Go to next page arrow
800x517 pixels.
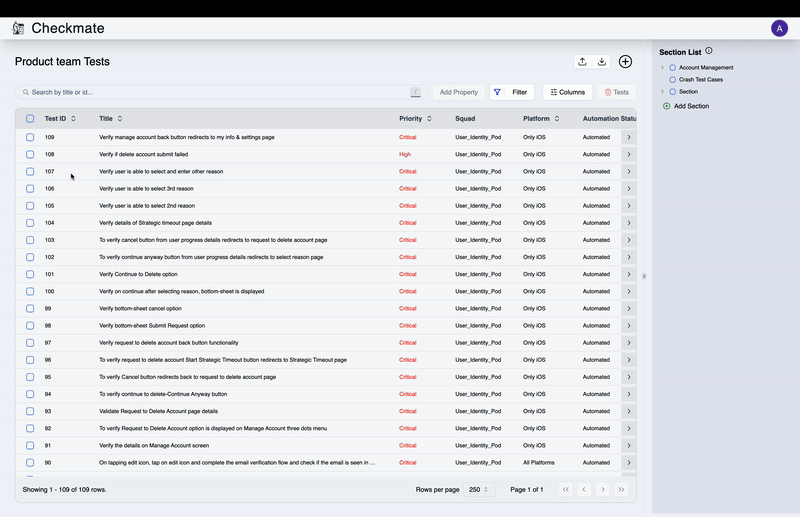(x=603, y=489)
